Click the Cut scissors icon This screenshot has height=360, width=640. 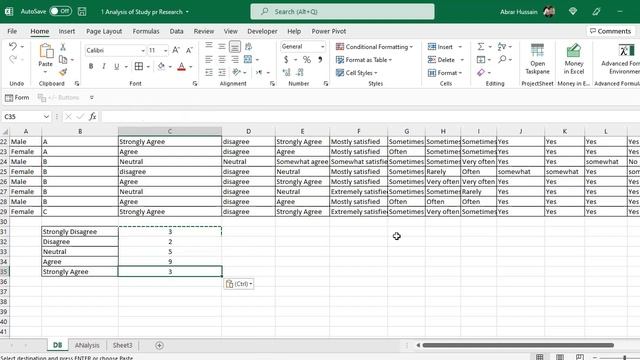coord(63,47)
